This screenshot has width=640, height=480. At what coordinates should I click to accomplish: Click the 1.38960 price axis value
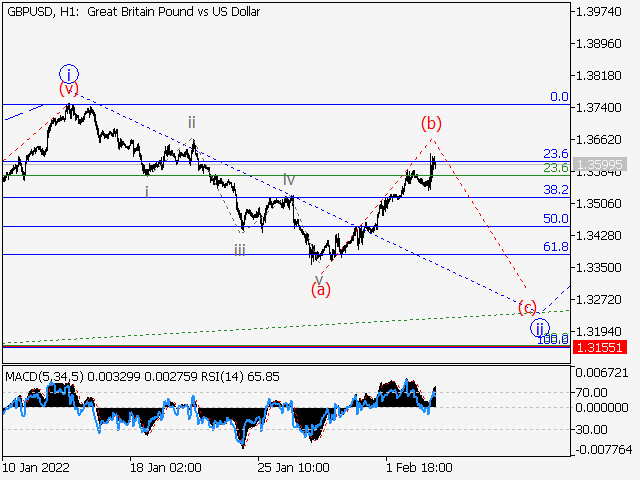pos(598,44)
